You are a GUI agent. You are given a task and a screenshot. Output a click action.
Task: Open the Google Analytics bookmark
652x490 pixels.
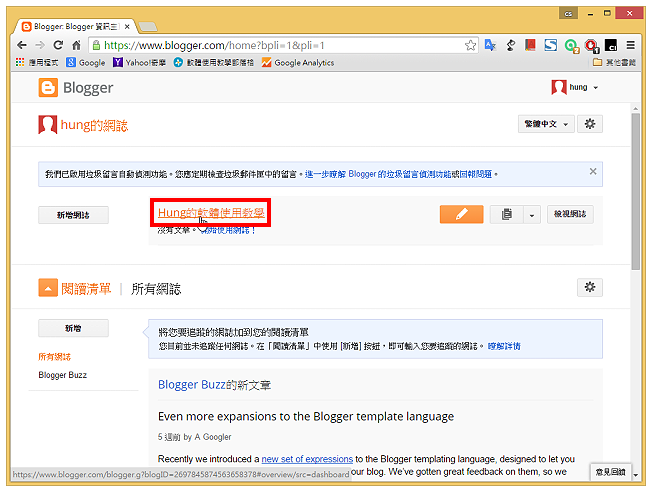click(298, 62)
